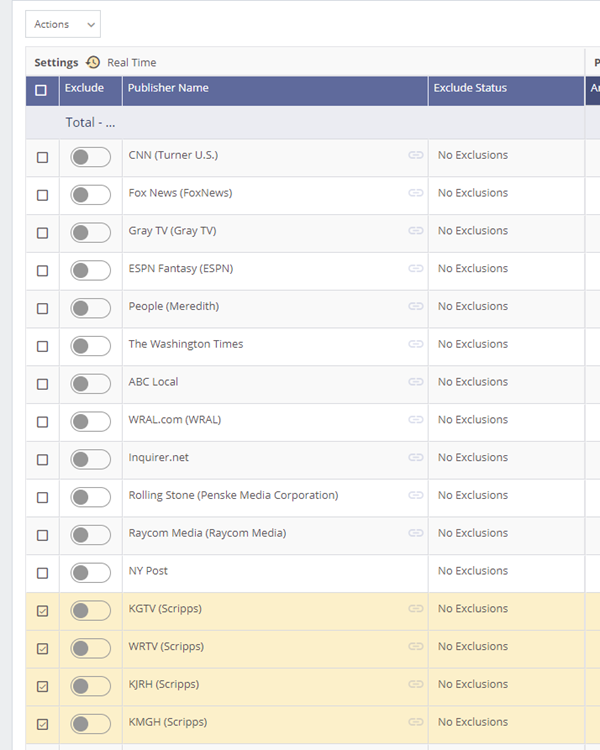Image resolution: width=600 pixels, height=750 pixels.
Task: Enable the Exclude switch for NY Post
Action: point(90,572)
